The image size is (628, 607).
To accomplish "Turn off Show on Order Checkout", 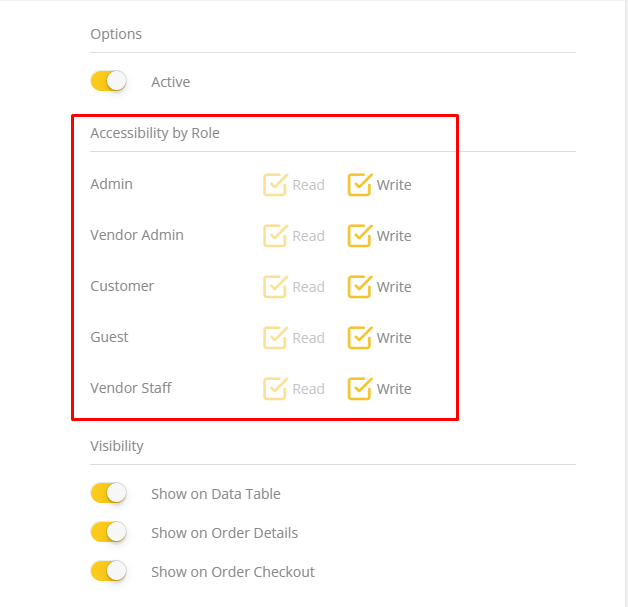I will [x=109, y=572].
